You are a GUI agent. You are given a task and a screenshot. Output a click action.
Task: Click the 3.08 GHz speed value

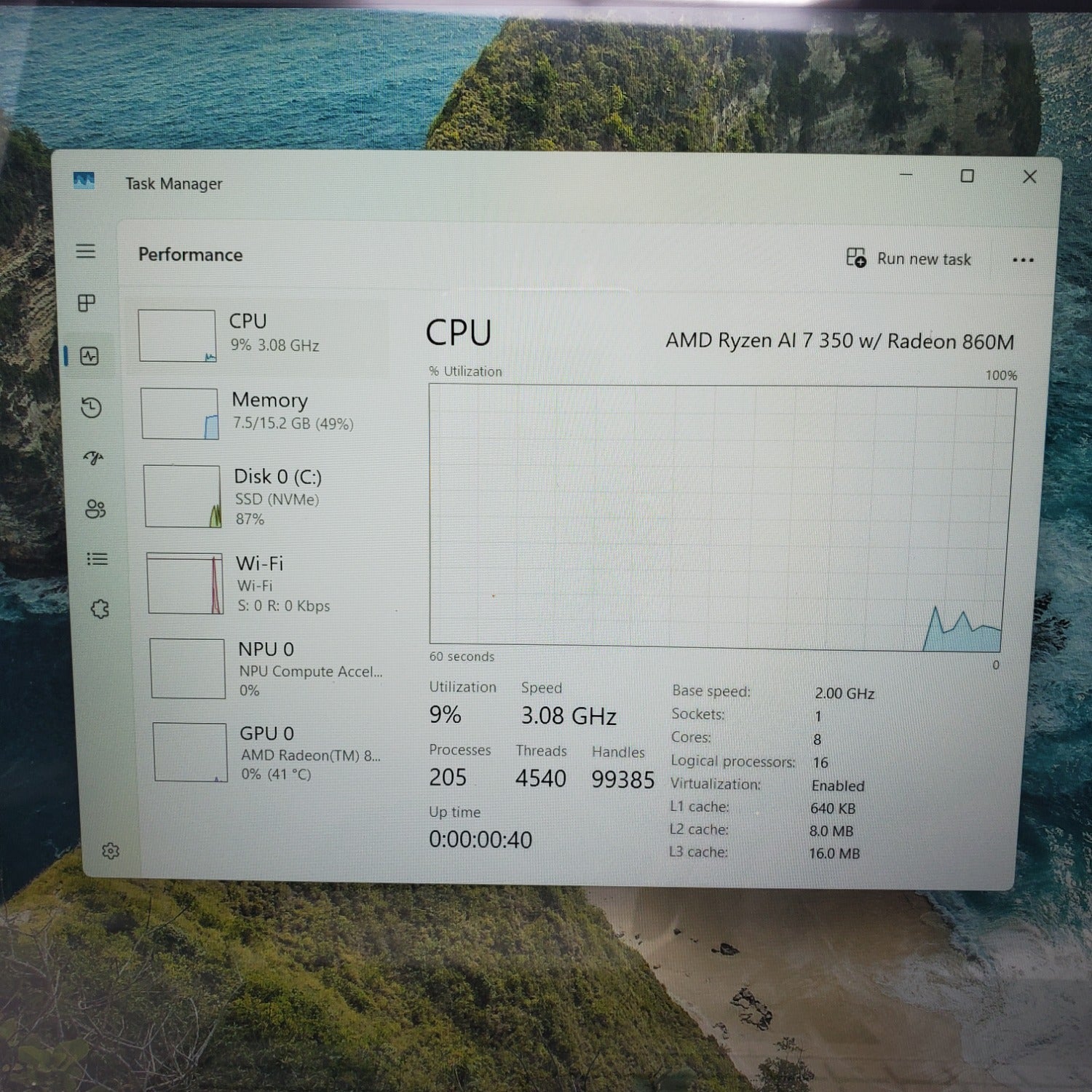569,716
